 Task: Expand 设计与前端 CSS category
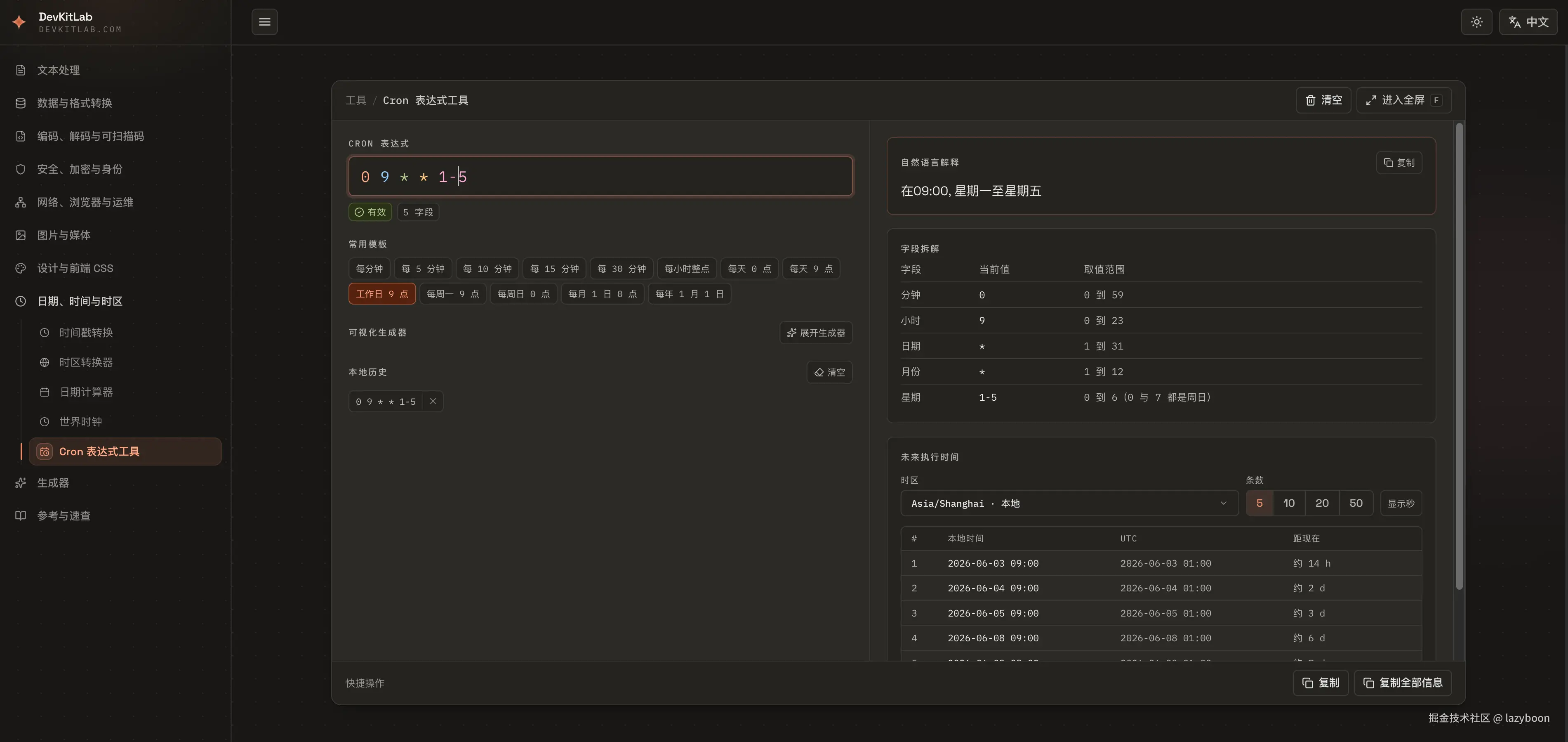coord(115,268)
